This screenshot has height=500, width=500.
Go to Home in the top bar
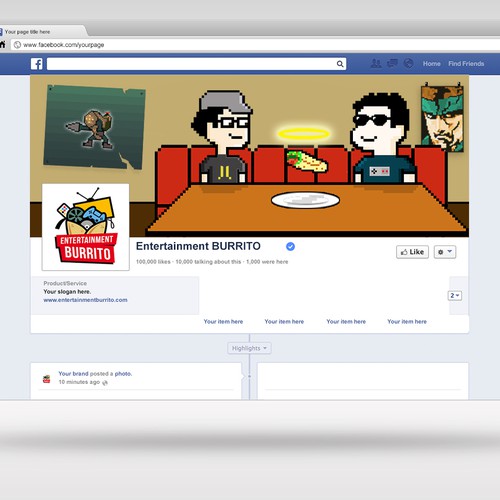pos(432,64)
